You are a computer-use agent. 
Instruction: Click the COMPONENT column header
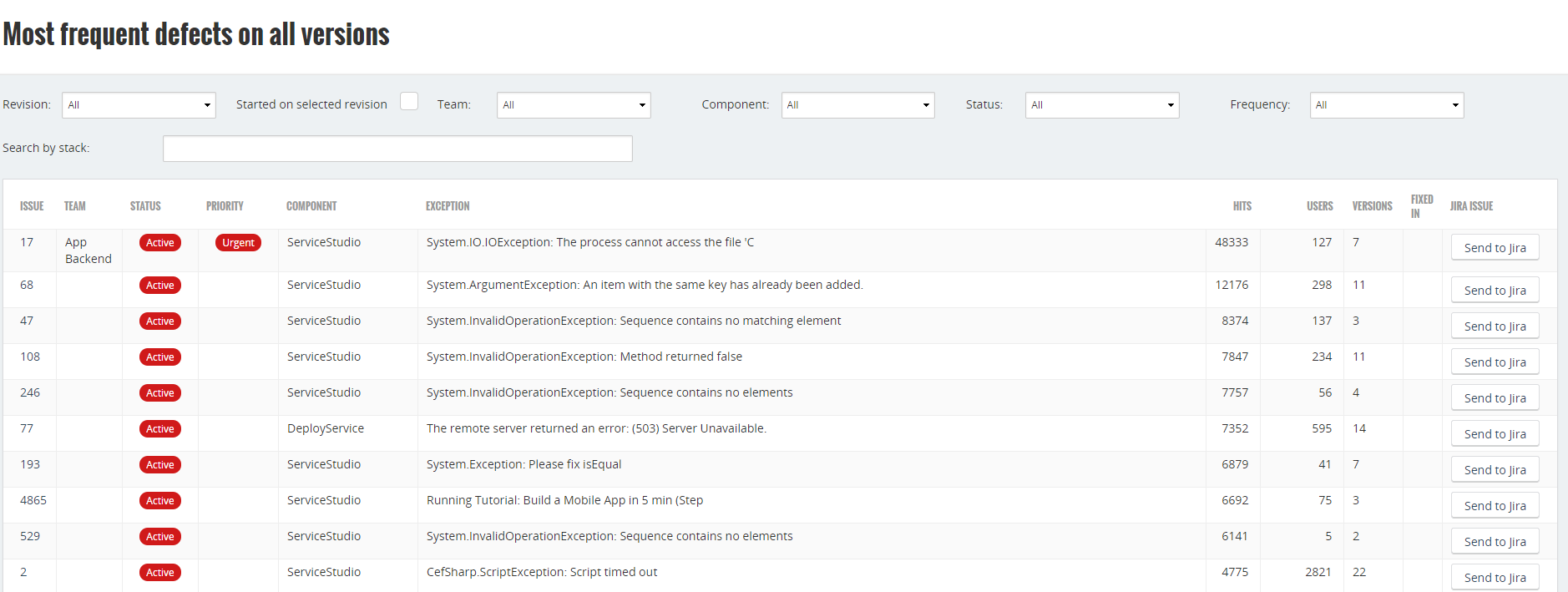point(311,206)
